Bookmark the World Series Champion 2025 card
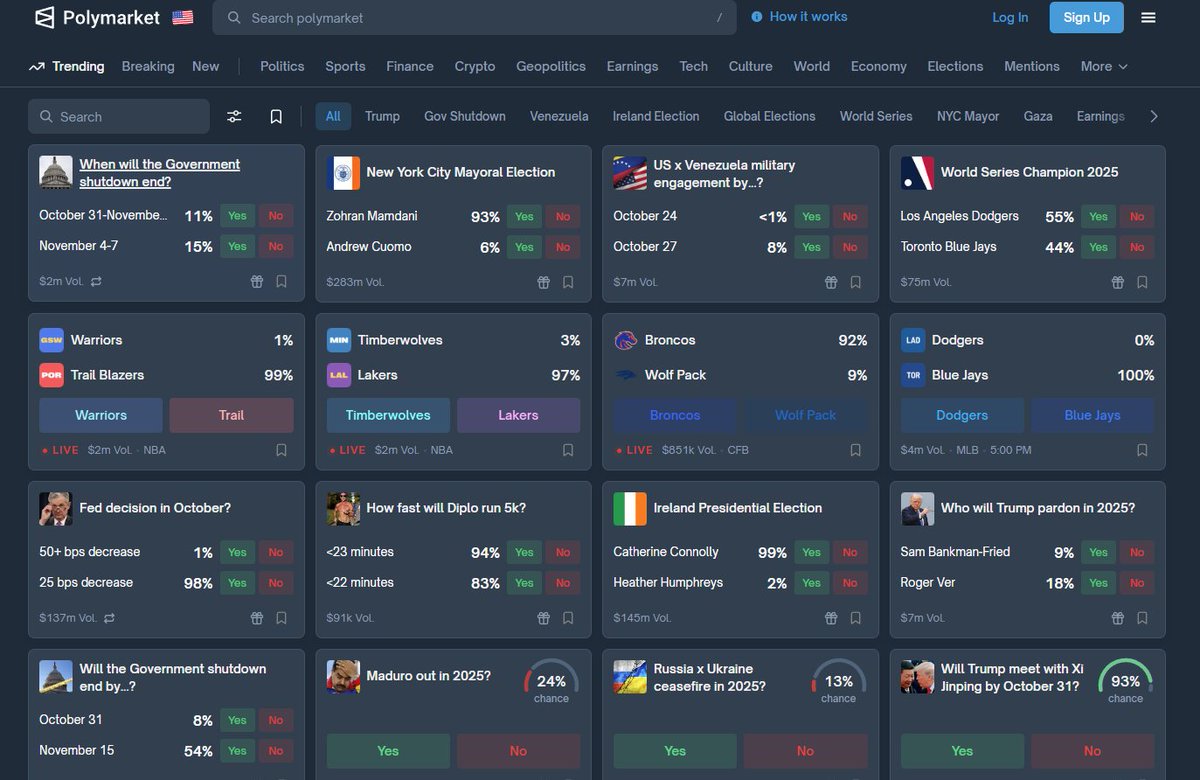The height and width of the screenshot is (780, 1200). point(1142,282)
